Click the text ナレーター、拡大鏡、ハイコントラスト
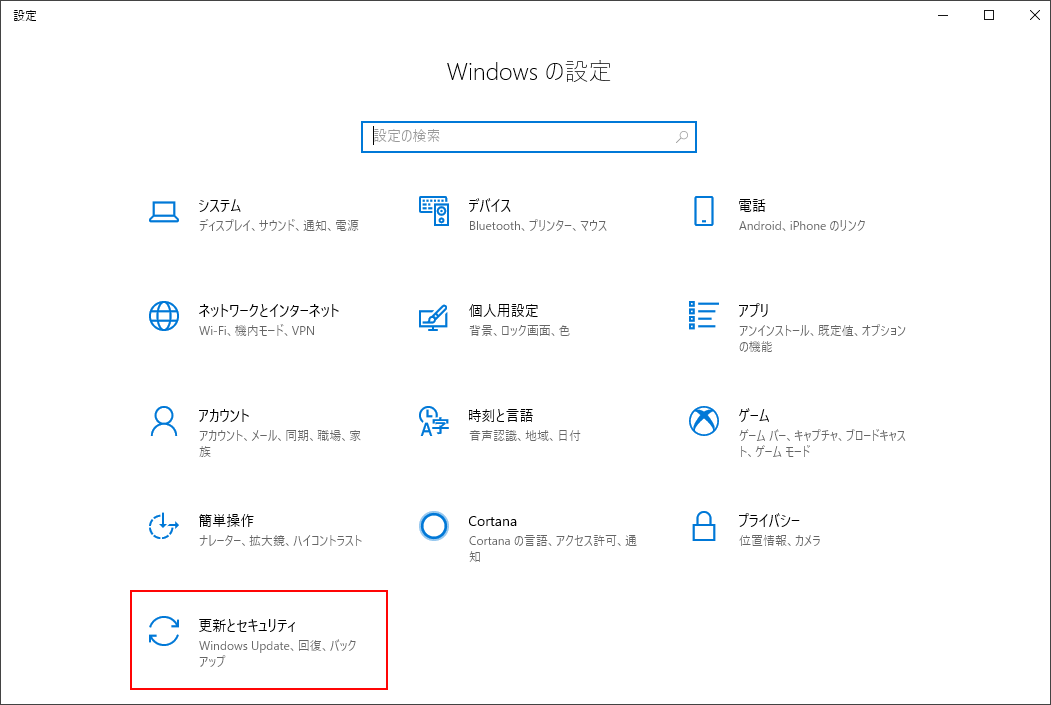The height and width of the screenshot is (705, 1051). point(280,541)
